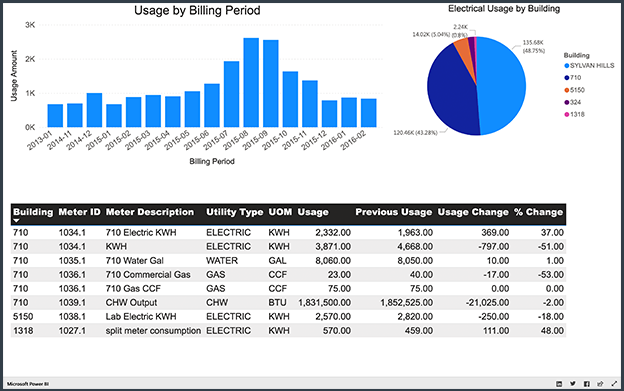This screenshot has width=624, height=391.
Task: Select the 5150 legend entry in pie legend
Action: (574, 90)
